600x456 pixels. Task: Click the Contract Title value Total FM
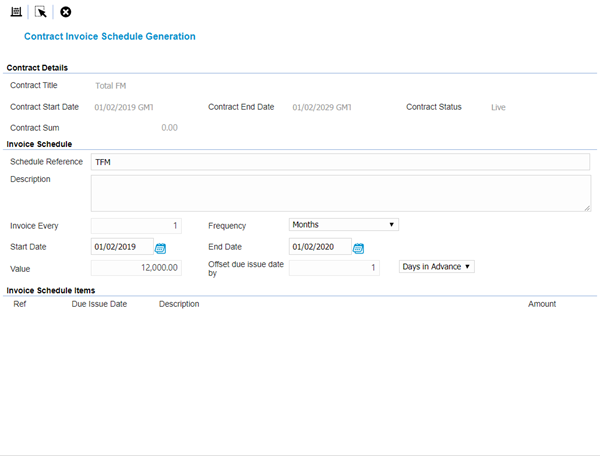coord(110,86)
